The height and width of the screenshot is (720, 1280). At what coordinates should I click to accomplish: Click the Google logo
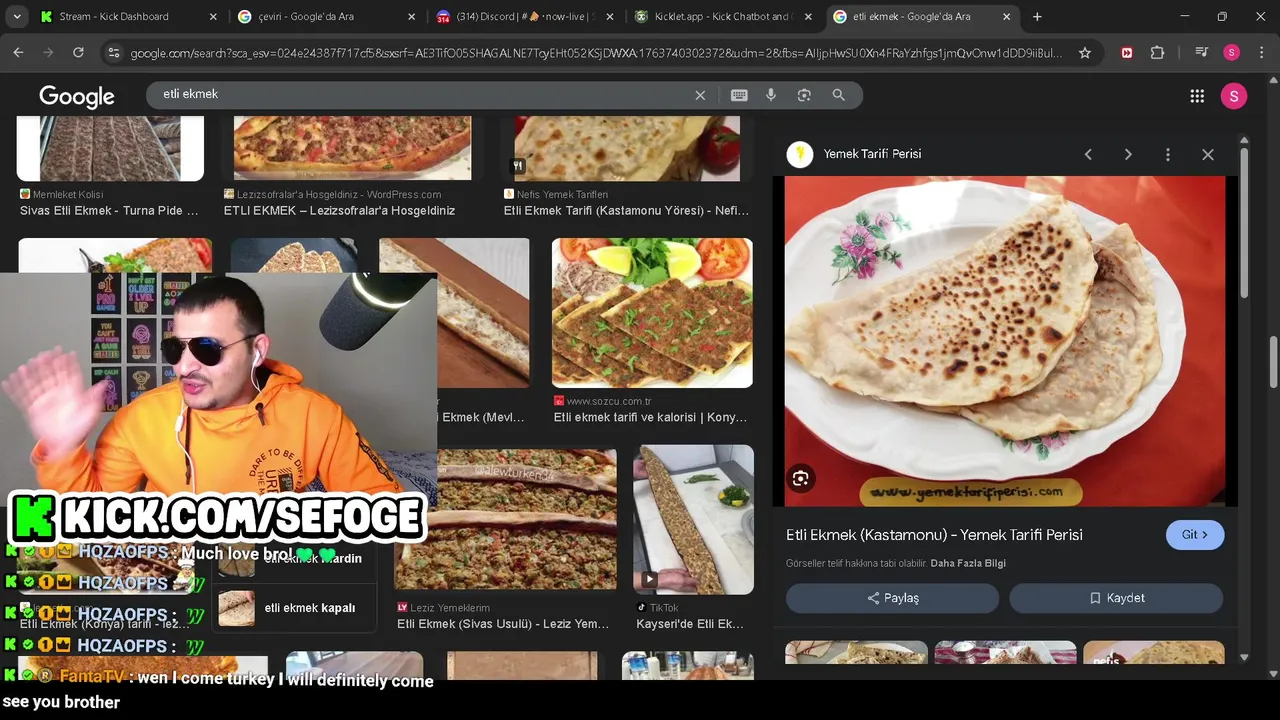click(x=77, y=96)
